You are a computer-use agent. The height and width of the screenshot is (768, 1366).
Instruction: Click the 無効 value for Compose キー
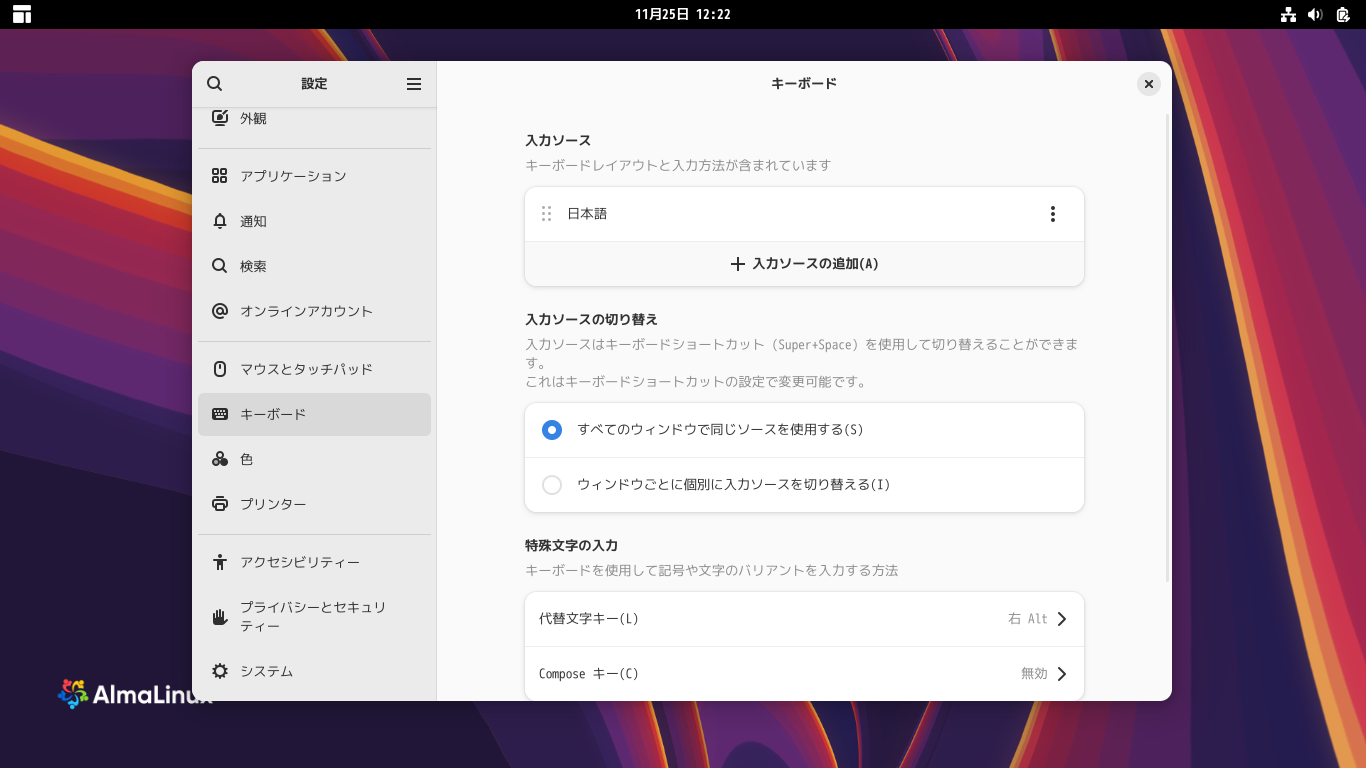[x=1034, y=674]
